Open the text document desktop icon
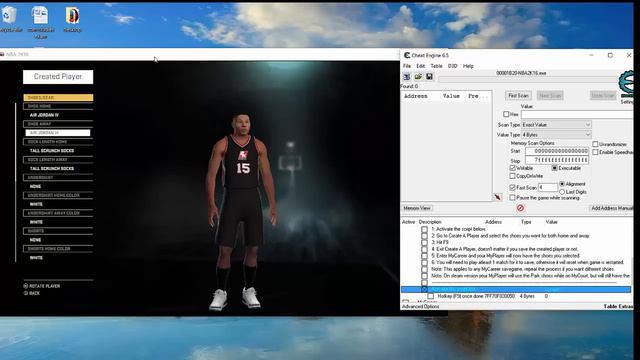 click(40, 16)
